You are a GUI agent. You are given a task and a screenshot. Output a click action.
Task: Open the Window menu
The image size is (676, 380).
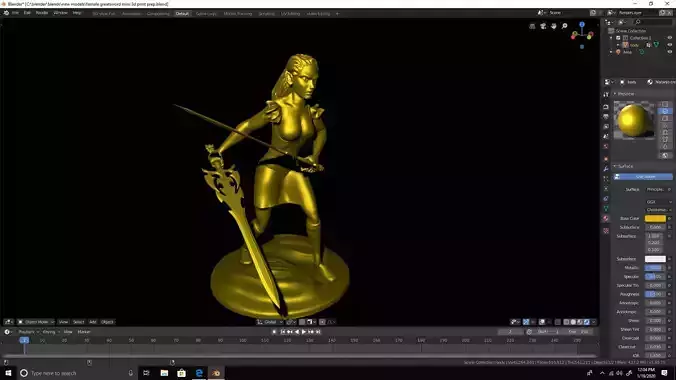coord(60,13)
